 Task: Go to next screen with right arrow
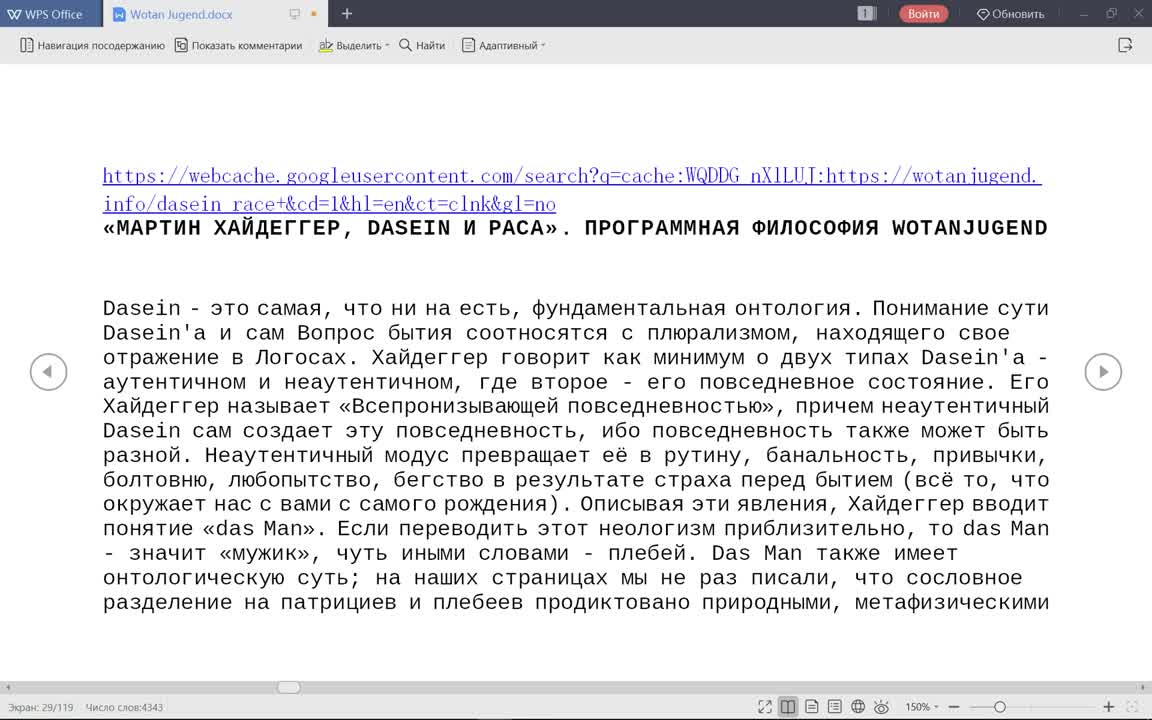1104,372
